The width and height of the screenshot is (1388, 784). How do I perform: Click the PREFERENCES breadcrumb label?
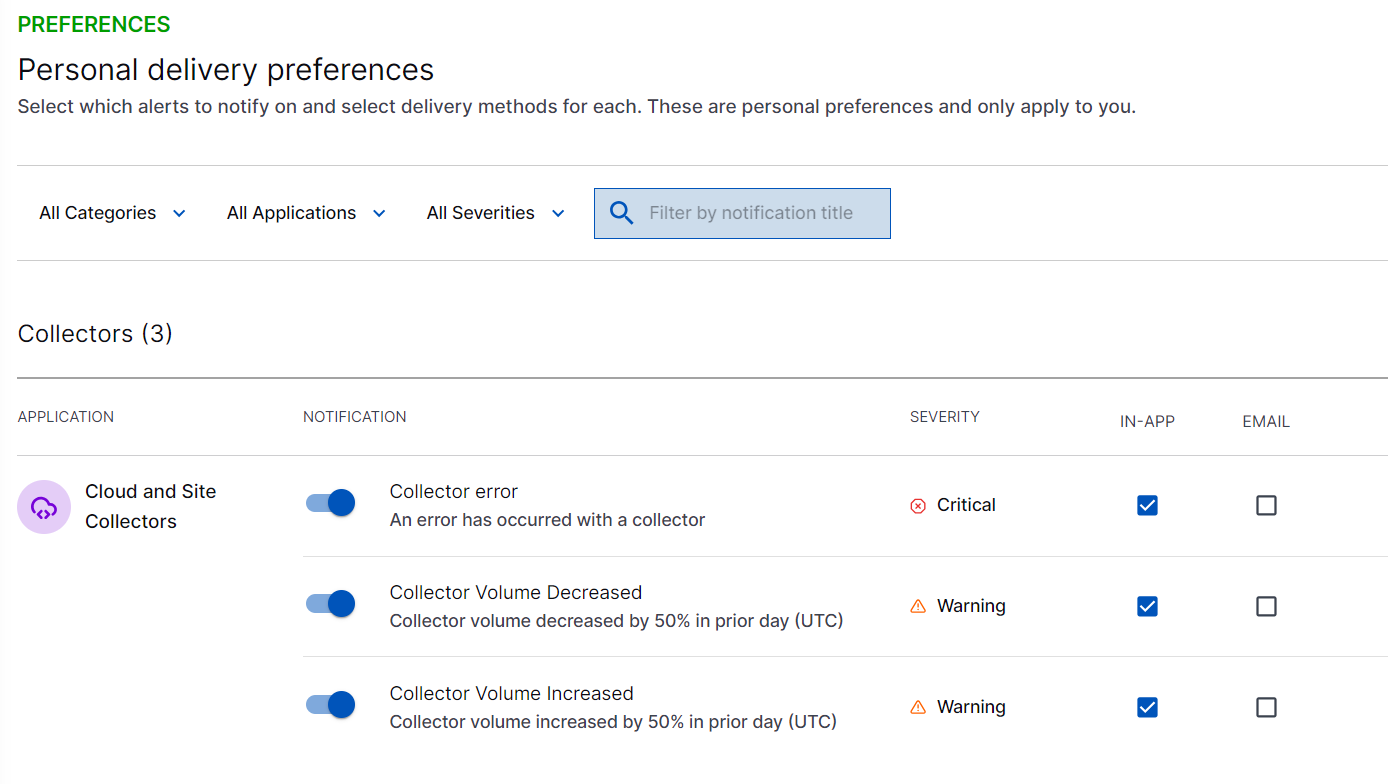tap(93, 23)
